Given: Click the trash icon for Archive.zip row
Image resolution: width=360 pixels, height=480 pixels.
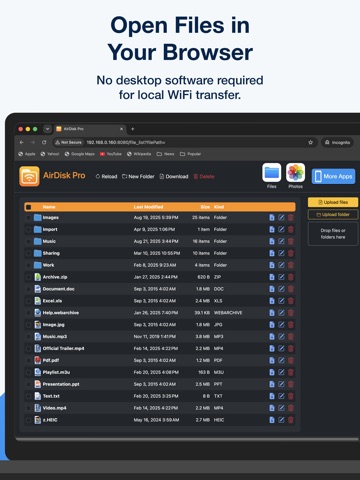Looking at the screenshot, I should [x=291, y=277].
